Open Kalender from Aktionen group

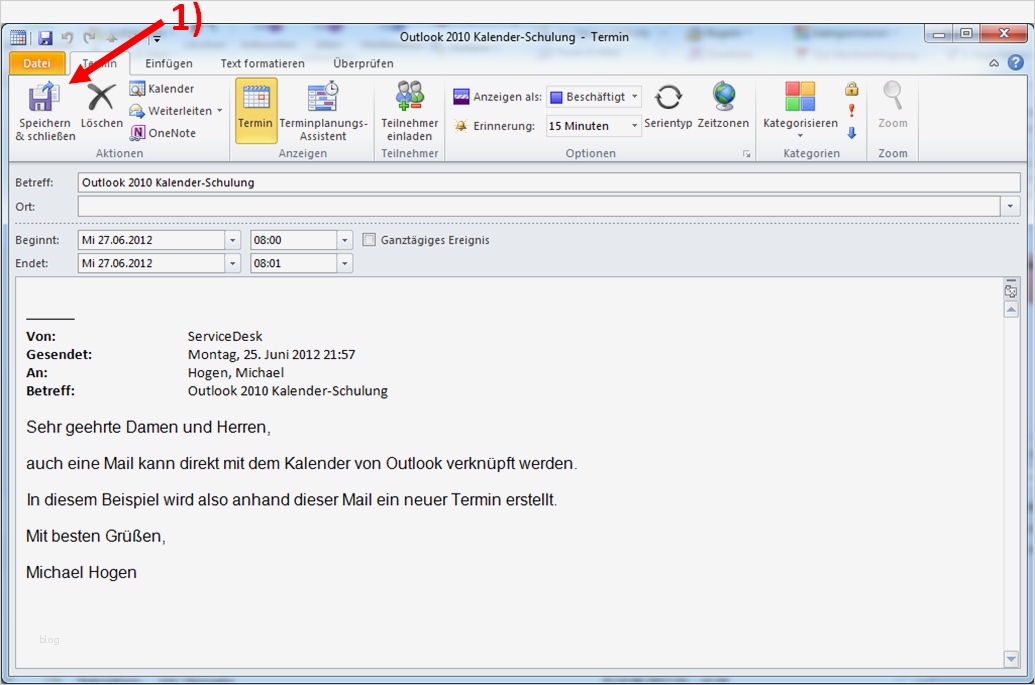[162, 88]
